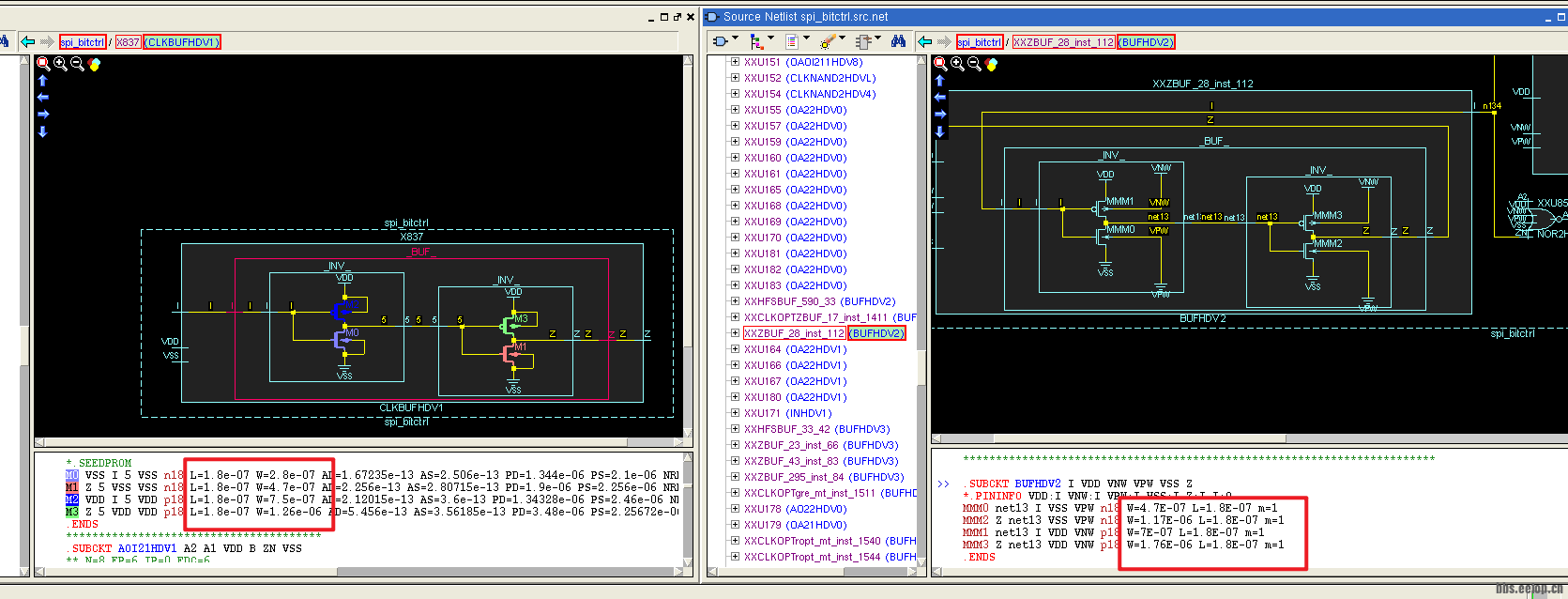Expand the XXU151 (OAOI211HDV8) tree node
This screenshot has height=599, width=1568.
click(x=735, y=62)
